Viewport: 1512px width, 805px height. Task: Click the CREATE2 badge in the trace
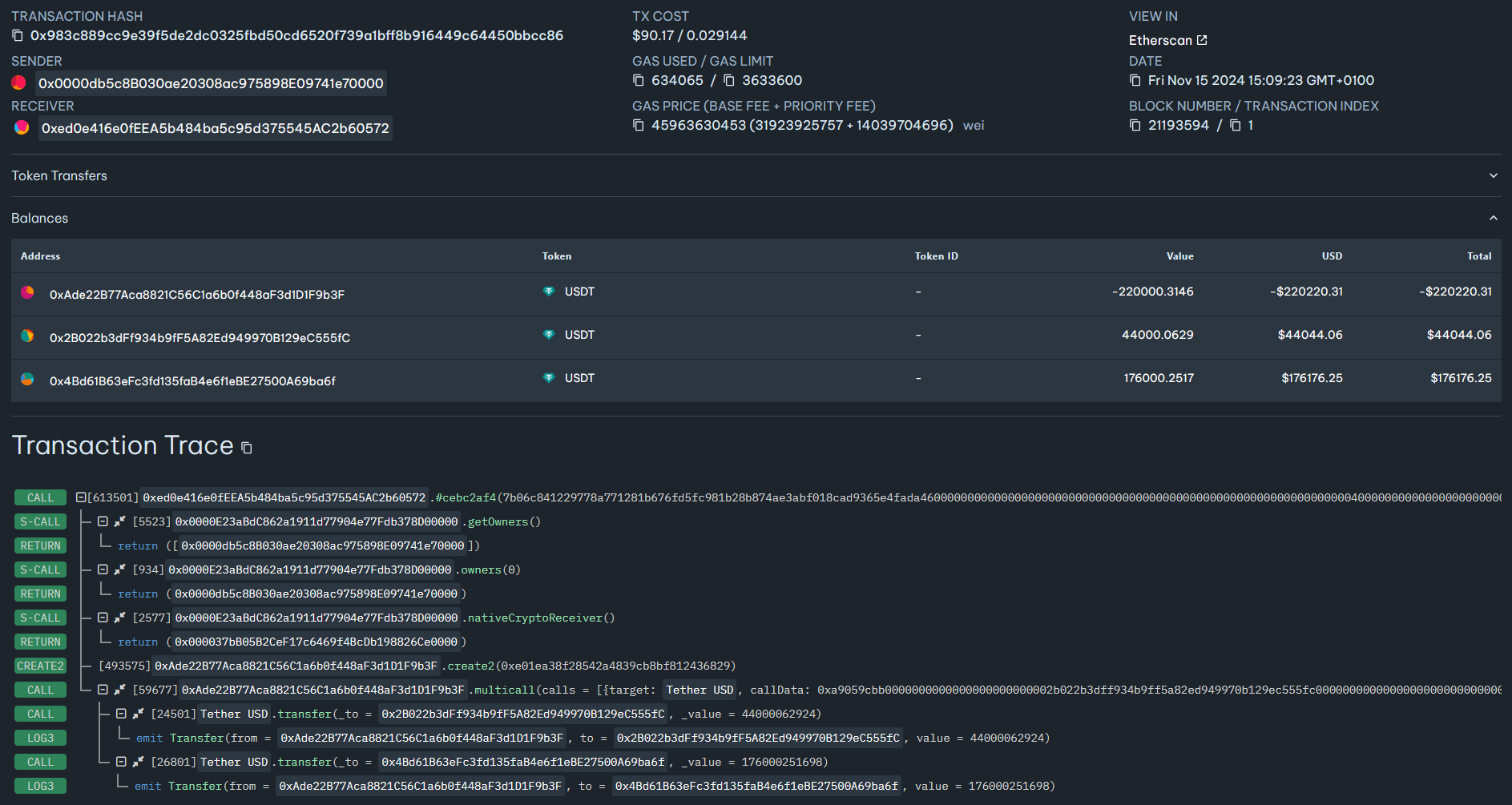point(40,666)
